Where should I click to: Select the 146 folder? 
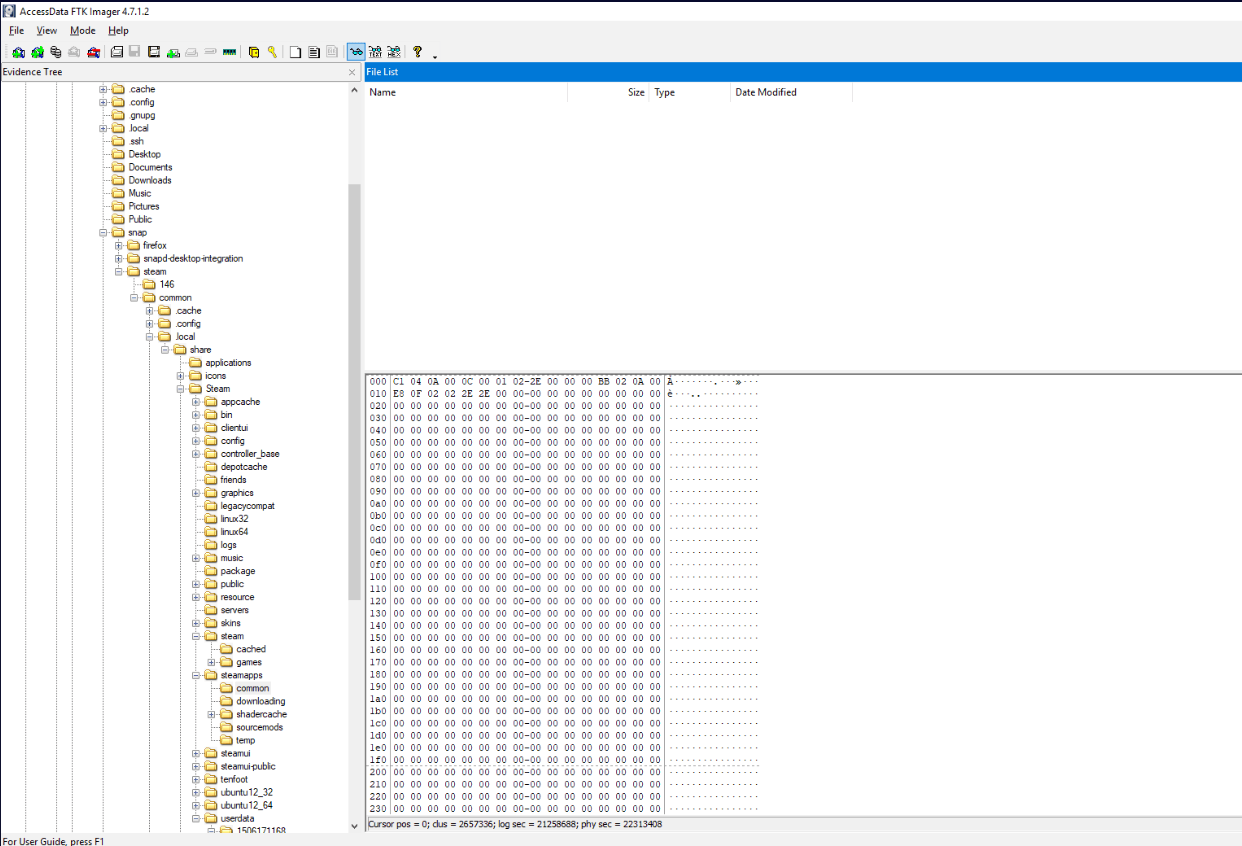point(166,284)
